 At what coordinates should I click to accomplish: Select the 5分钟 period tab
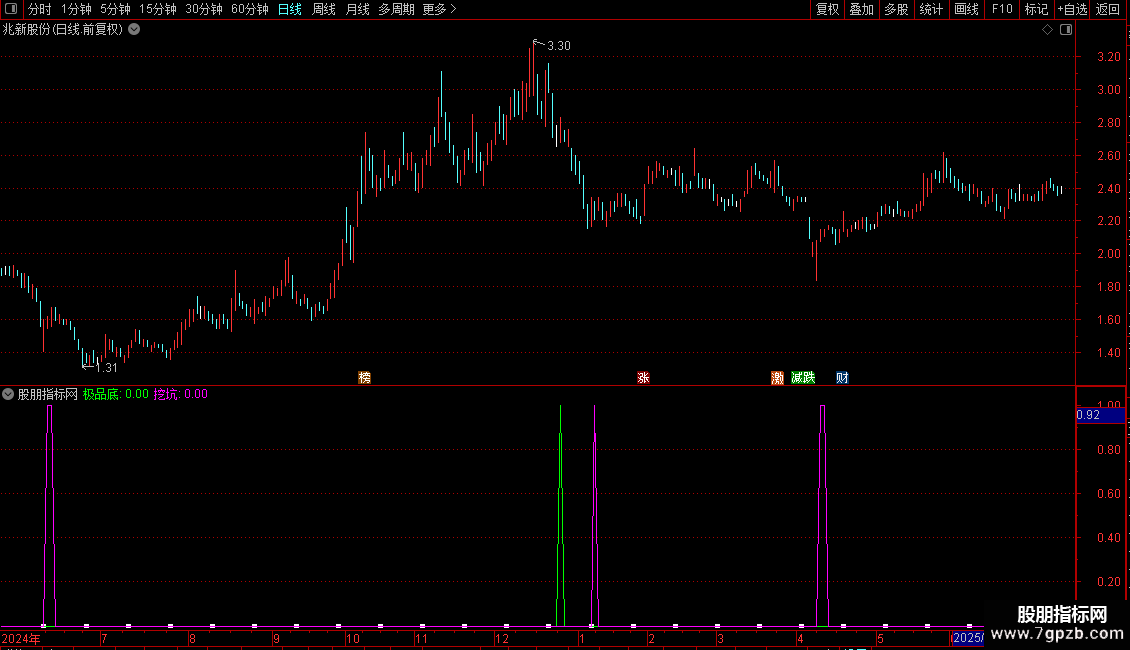tap(115, 9)
